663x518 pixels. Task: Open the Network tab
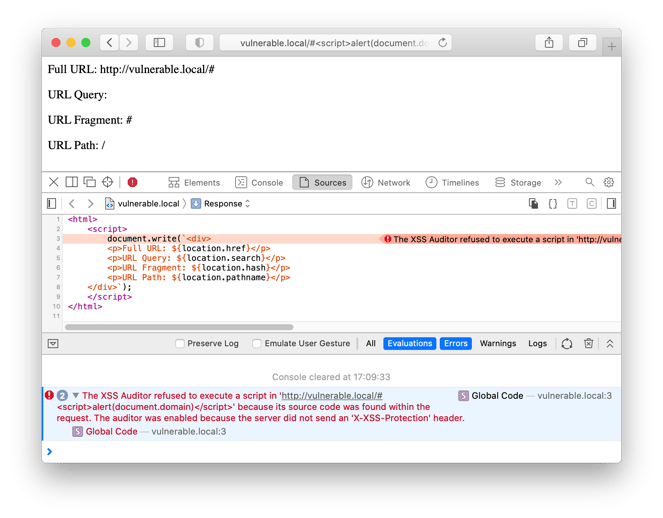[x=386, y=183]
